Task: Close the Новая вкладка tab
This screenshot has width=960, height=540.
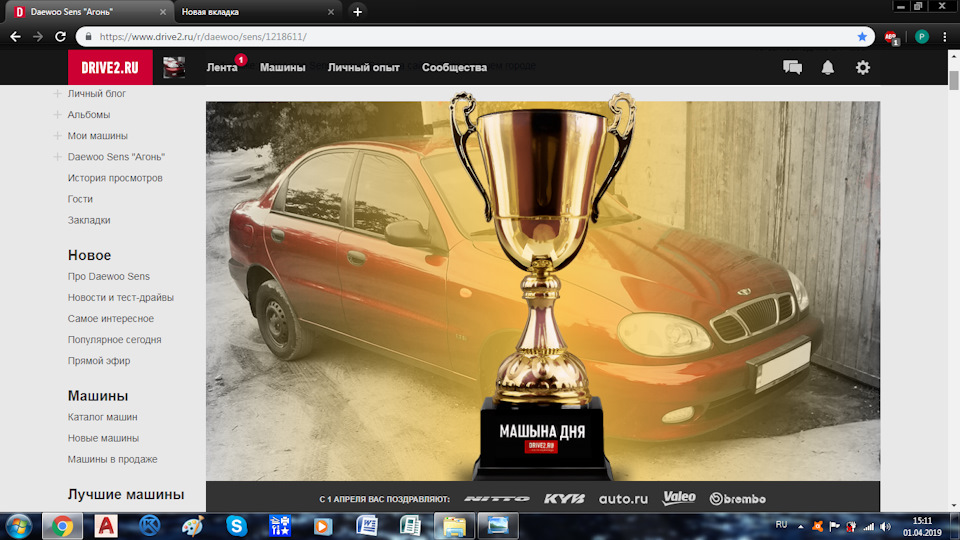Action: [x=331, y=12]
